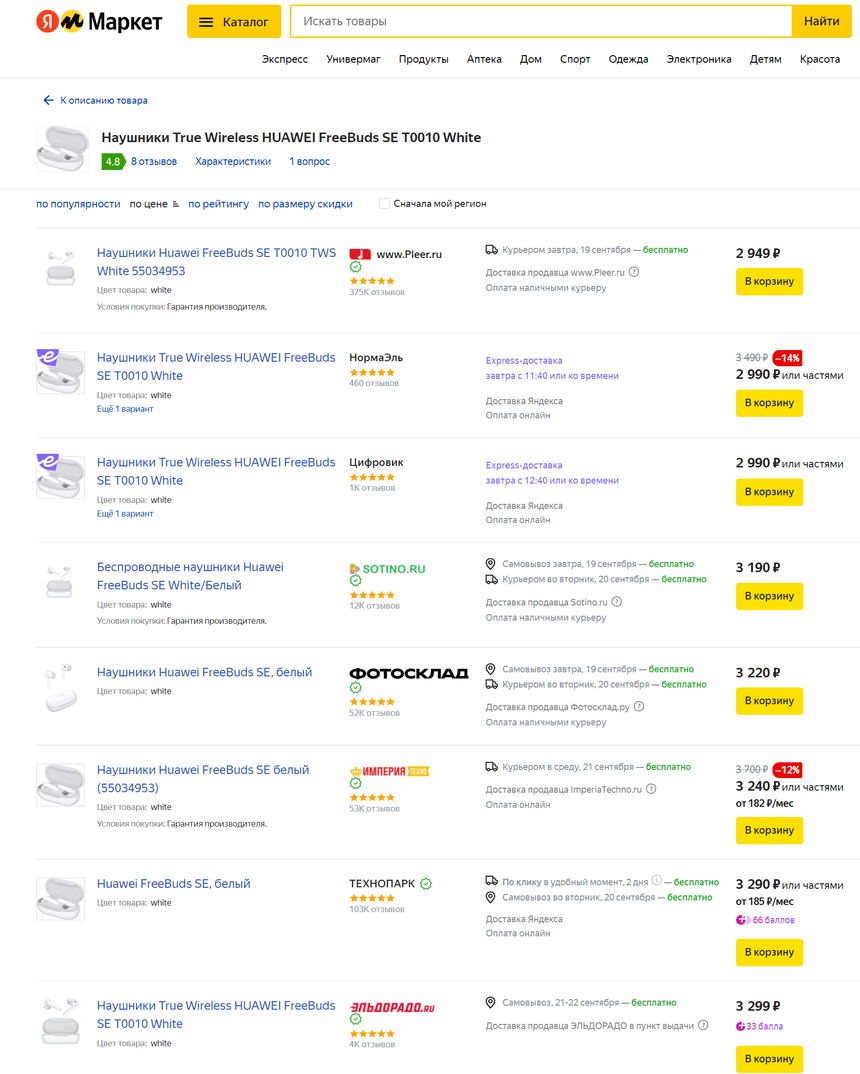Click the back arrow to product description
860x1074 pixels.
(x=48, y=101)
